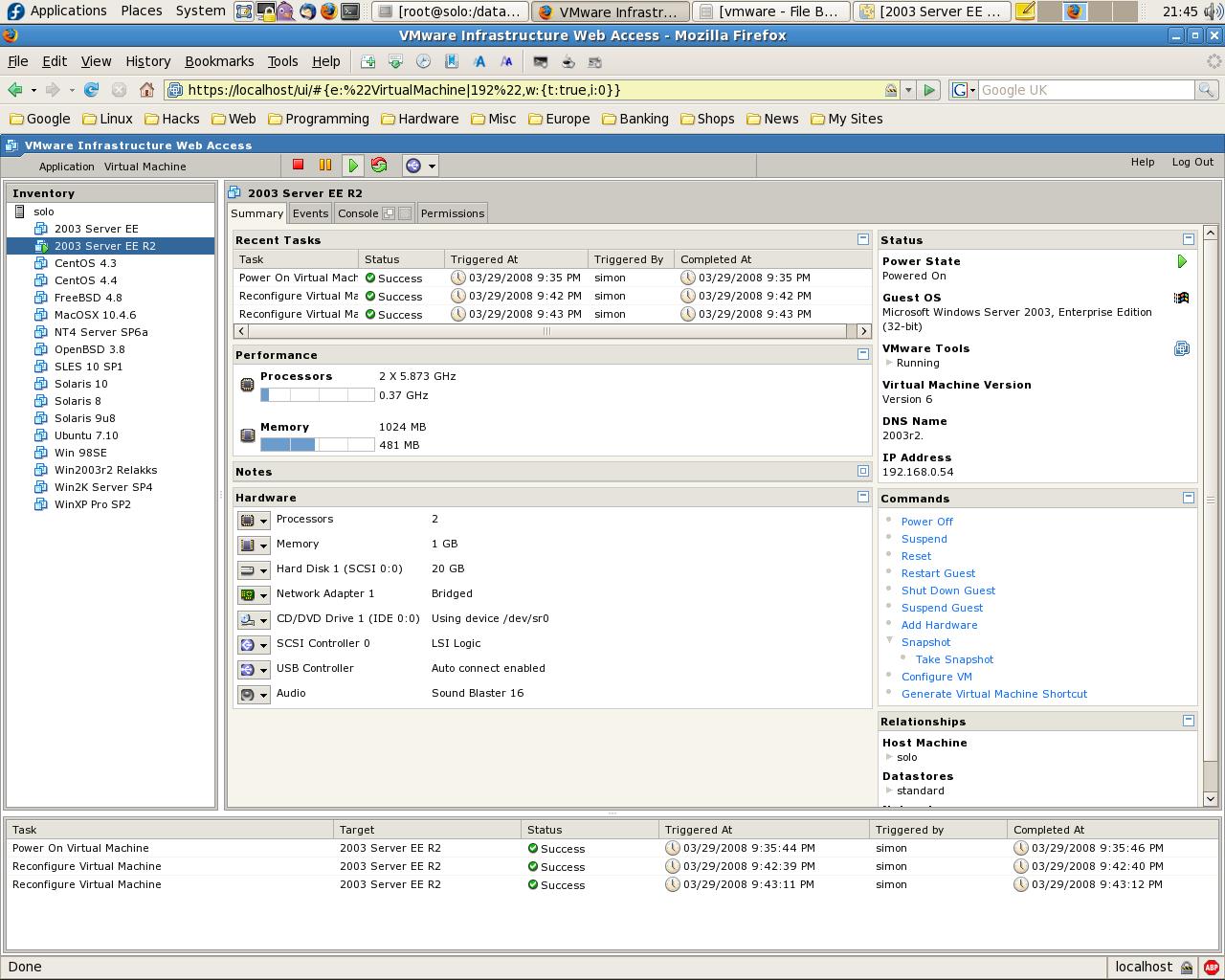The image size is (1225, 980).
Task: Click the Help link
Action: pos(1143,162)
